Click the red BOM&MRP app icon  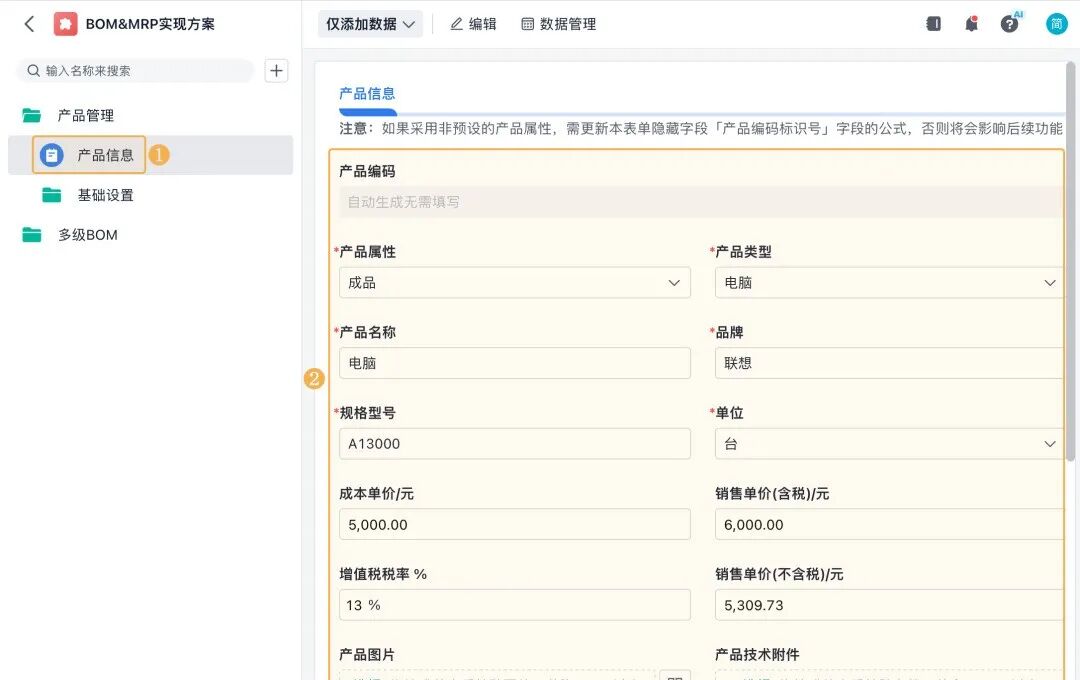click(x=65, y=24)
